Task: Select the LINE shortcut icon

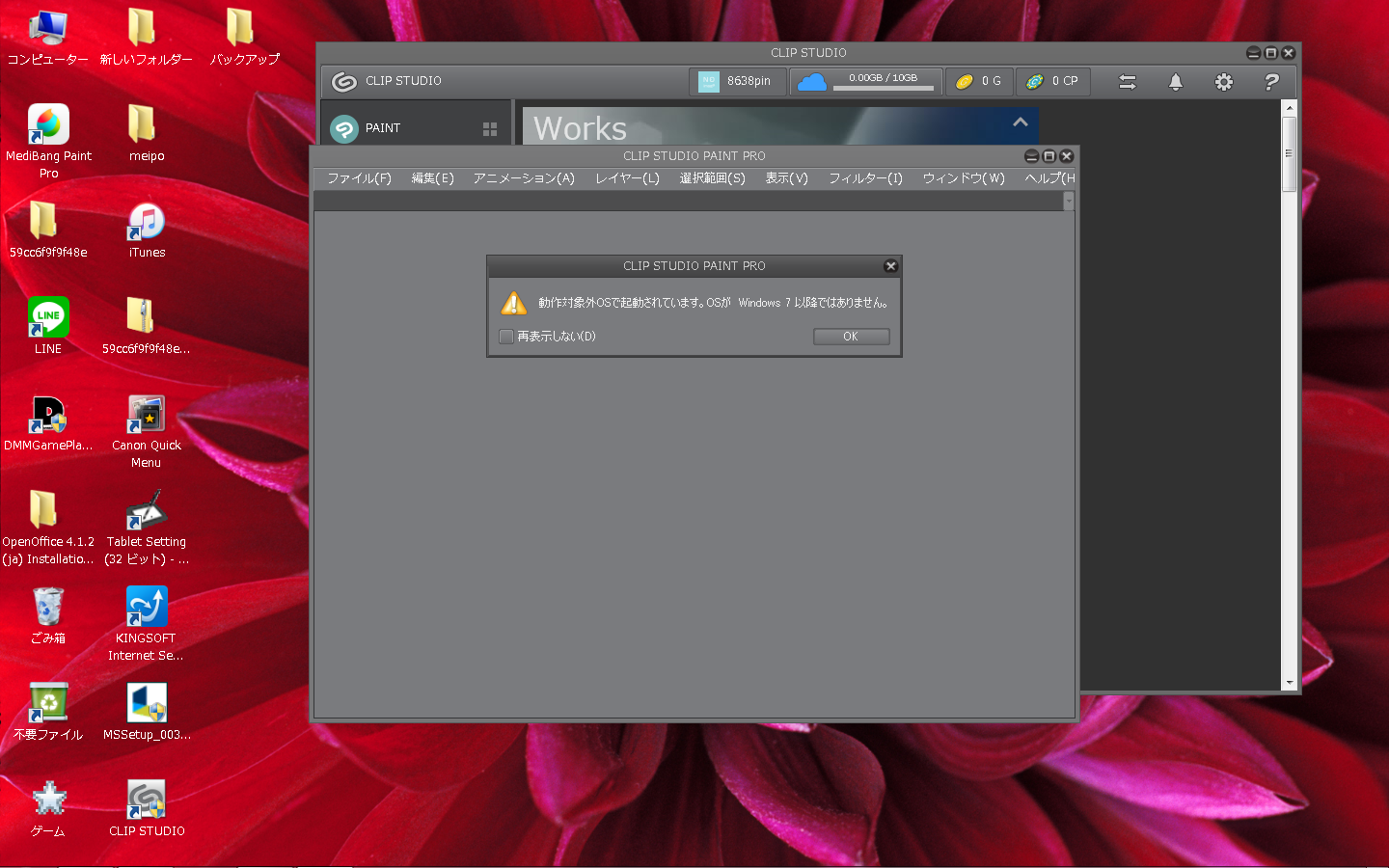Action: [48, 326]
